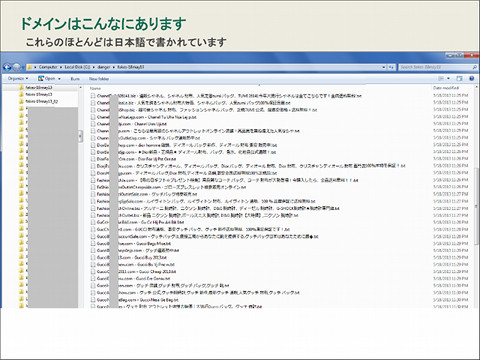Expand the dropdown arrow next to Open
The height and width of the screenshot is (360, 480).
(59, 79)
